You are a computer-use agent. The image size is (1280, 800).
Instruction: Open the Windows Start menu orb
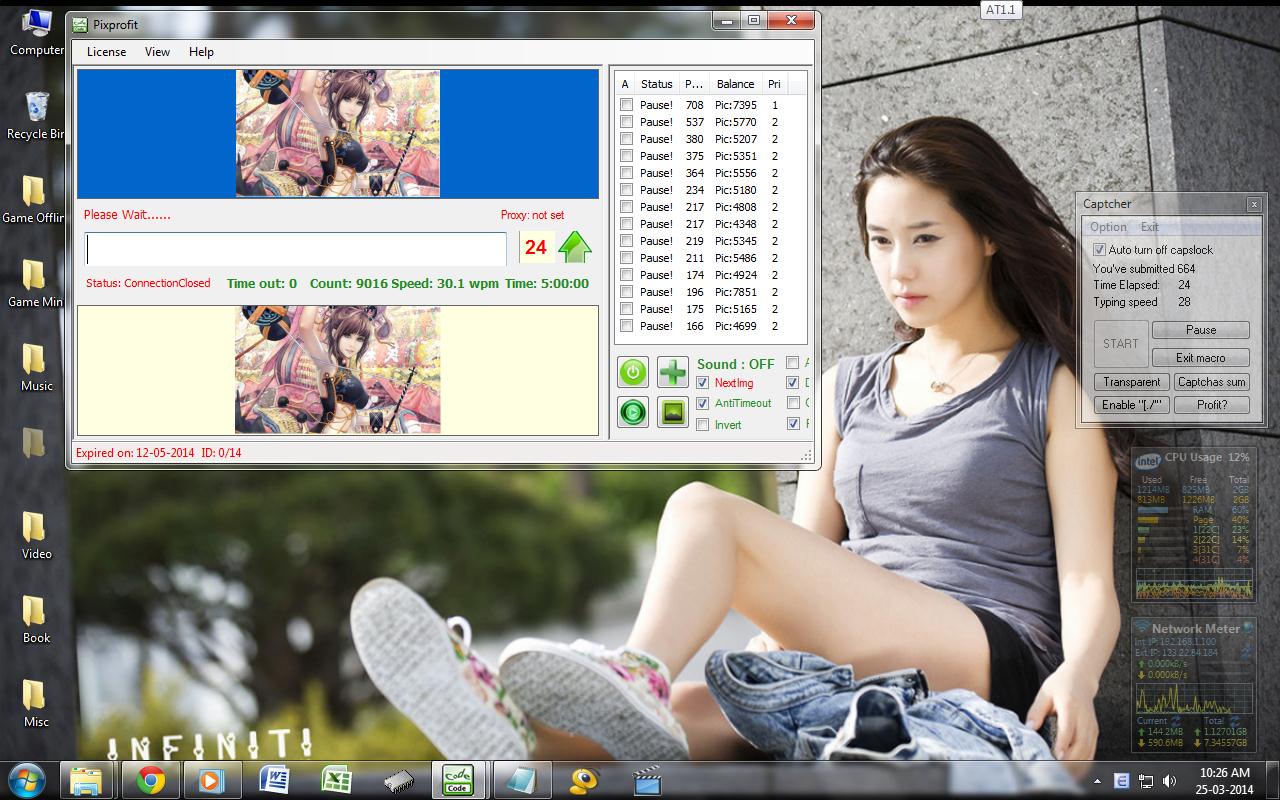pos(26,780)
